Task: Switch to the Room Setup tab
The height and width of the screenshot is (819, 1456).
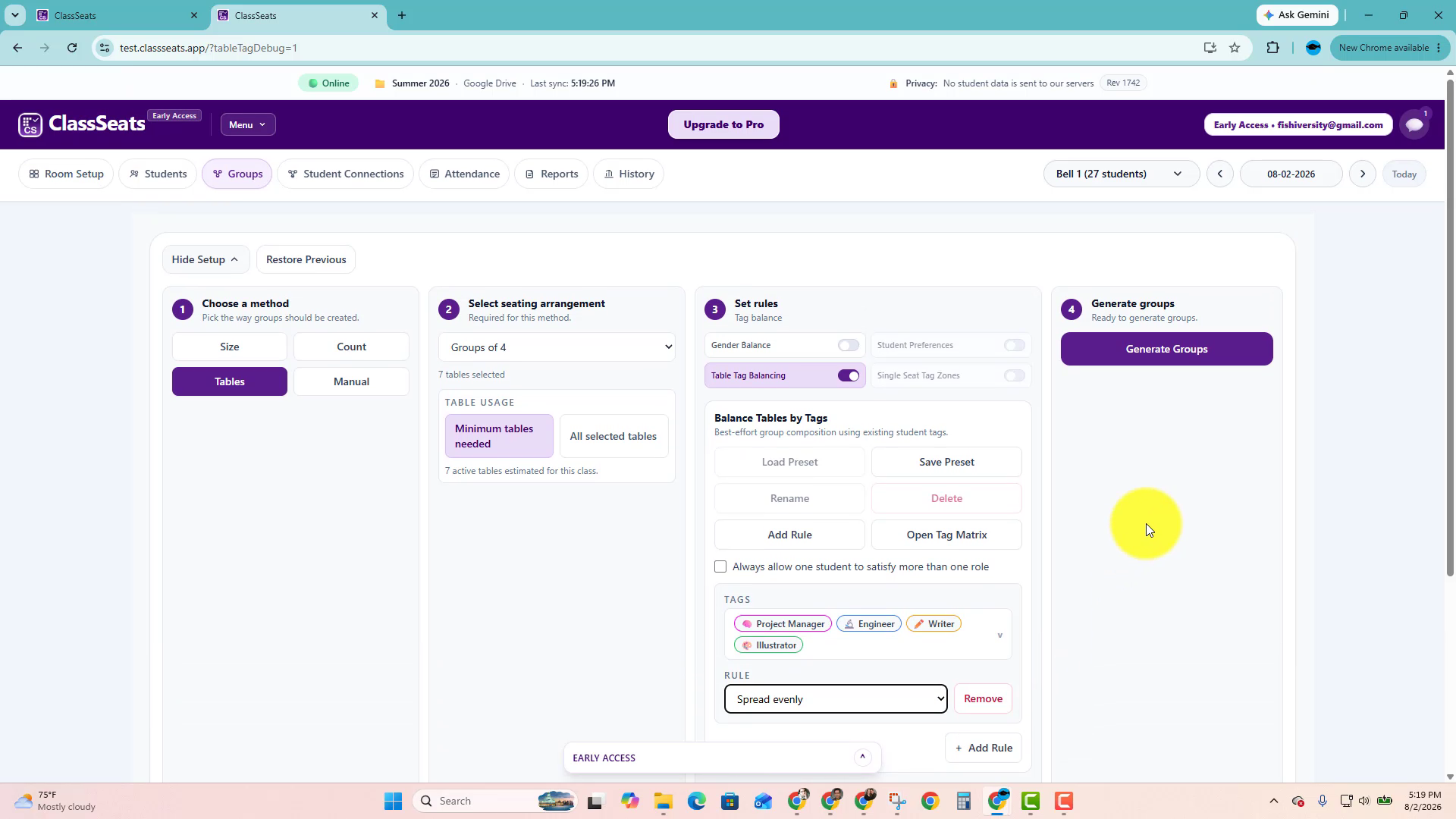Action: tap(67, 174)
